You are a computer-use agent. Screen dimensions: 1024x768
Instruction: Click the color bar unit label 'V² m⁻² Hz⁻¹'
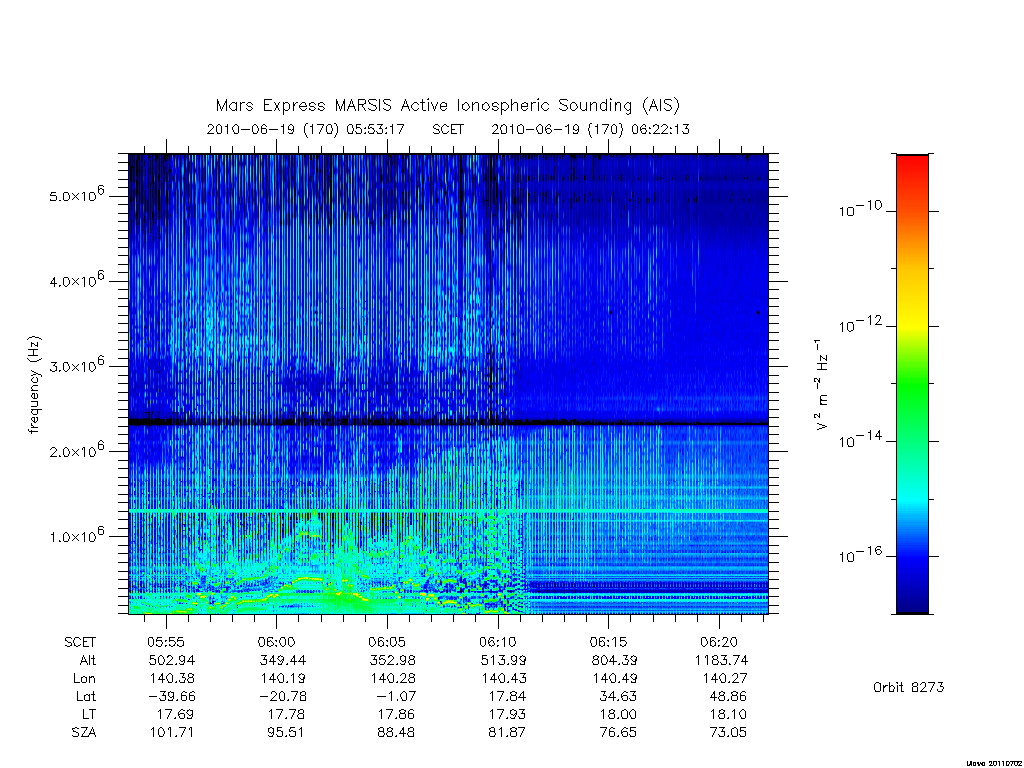822,385
